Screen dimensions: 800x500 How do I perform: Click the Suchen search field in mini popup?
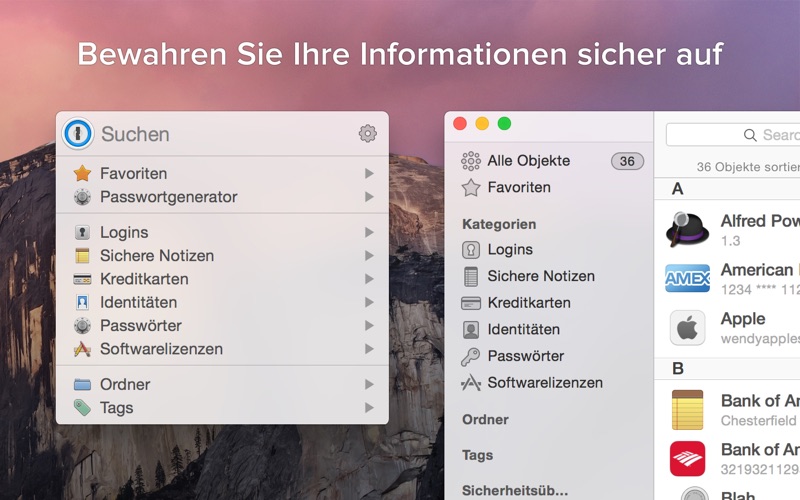click(x=220, y=134)
